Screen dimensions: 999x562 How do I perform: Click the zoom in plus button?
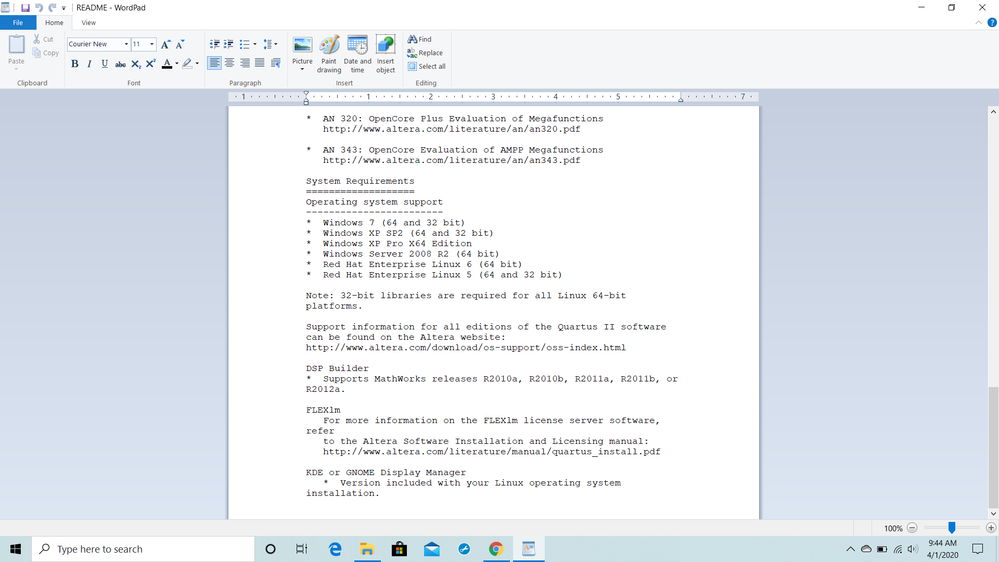click(991, 528)
